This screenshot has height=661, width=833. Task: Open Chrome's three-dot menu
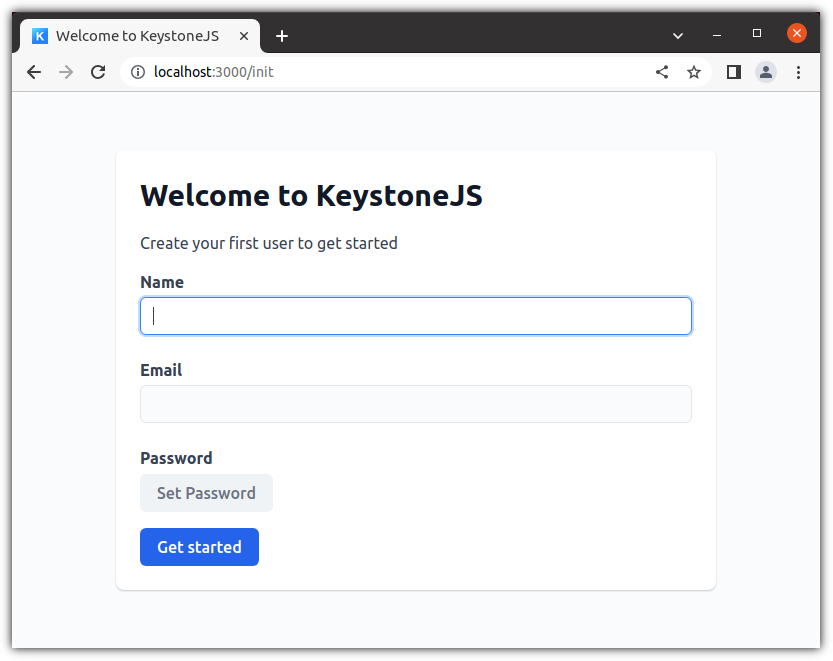798,72
